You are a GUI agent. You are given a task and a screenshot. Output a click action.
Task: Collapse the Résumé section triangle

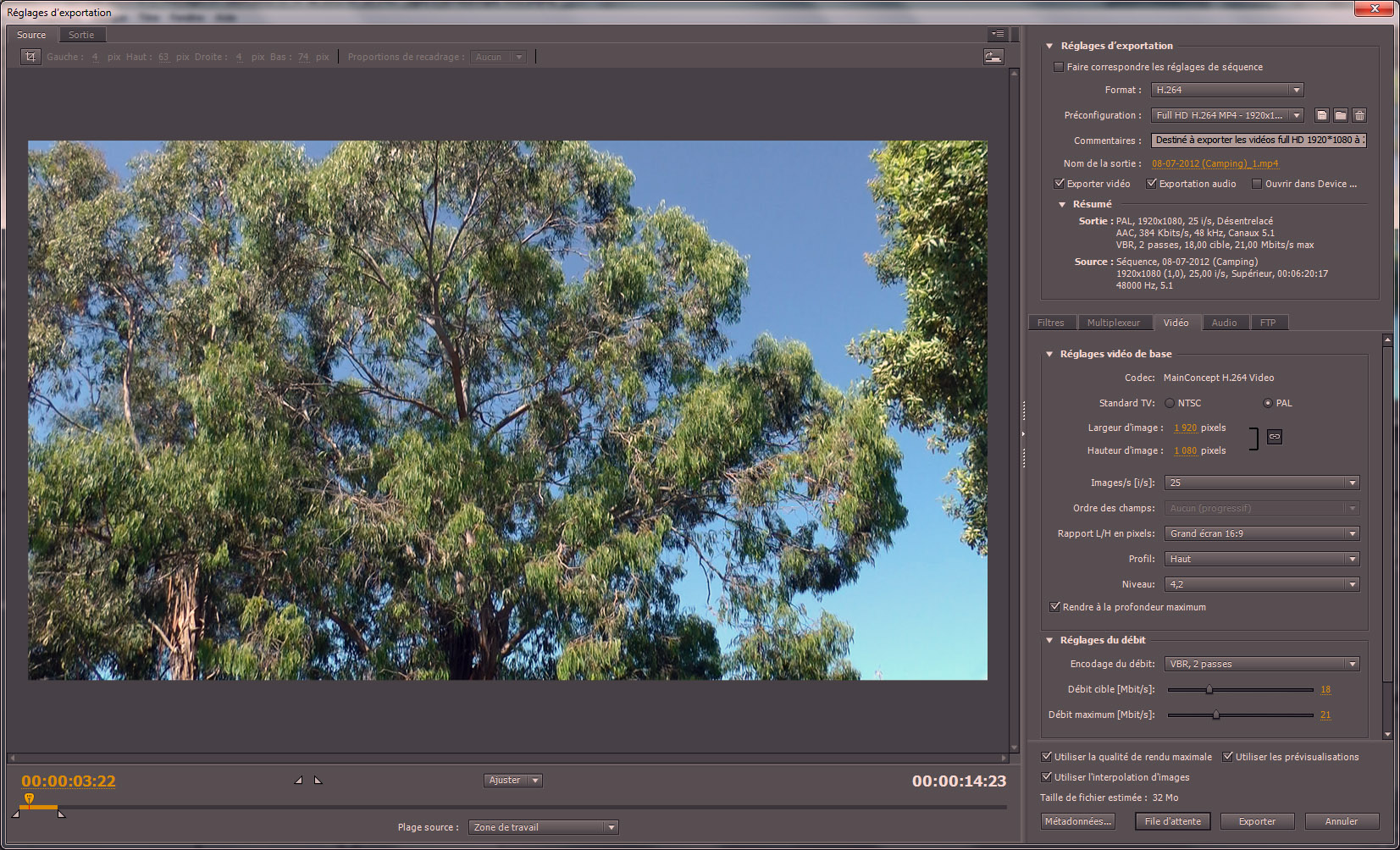[1062, 204]
